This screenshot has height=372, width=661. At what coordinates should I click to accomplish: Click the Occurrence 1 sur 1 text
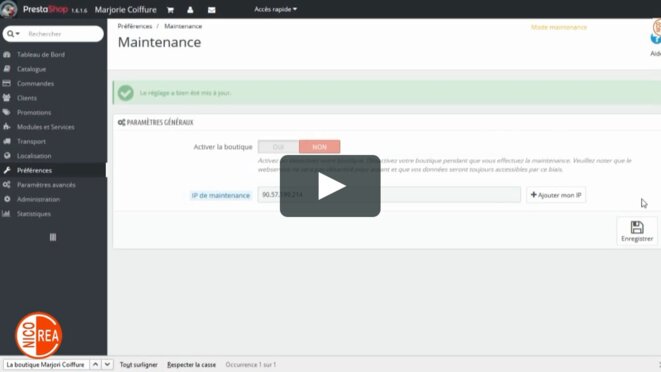(x=250, y=364)
